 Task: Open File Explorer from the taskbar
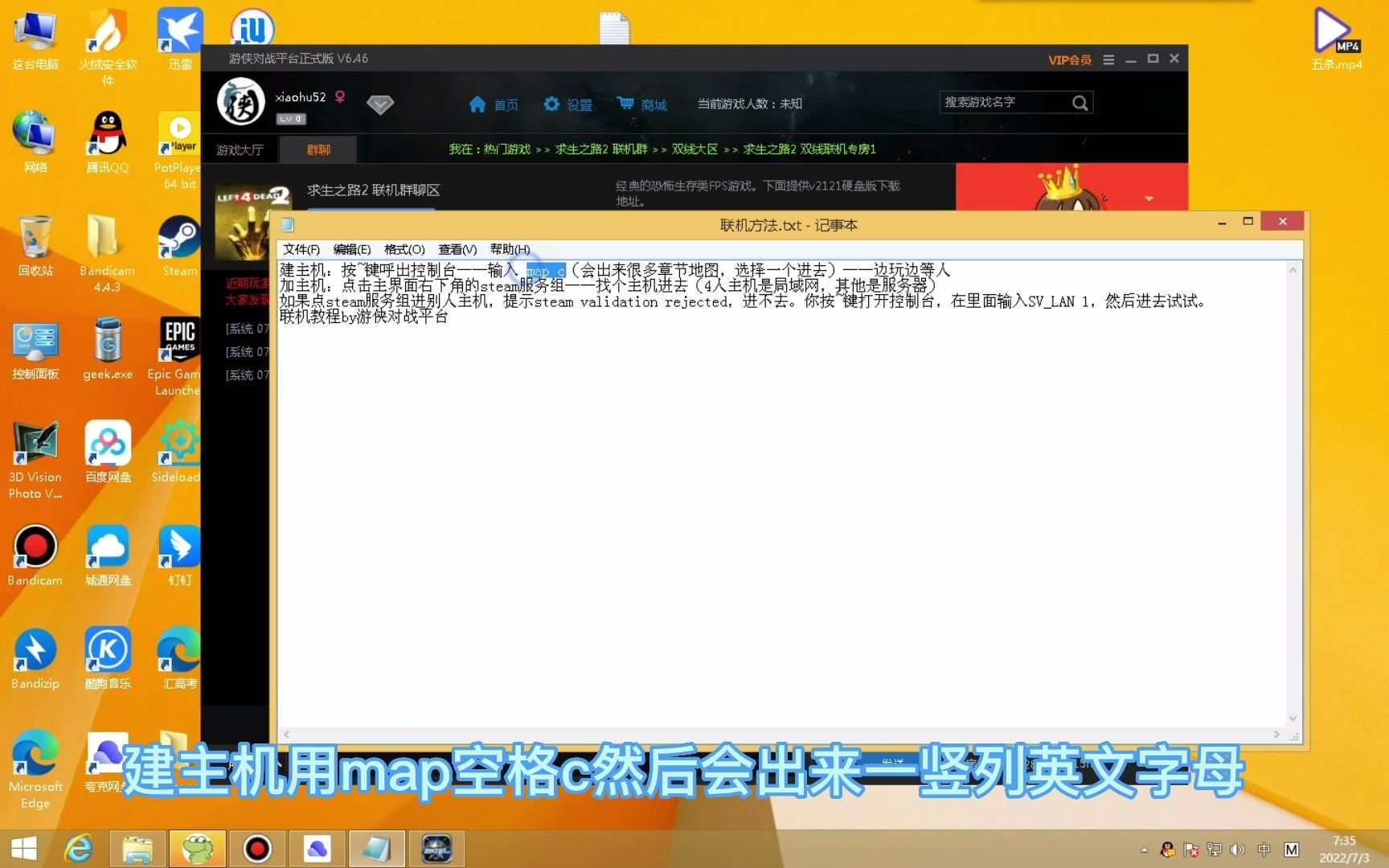(x=137, y=849)
